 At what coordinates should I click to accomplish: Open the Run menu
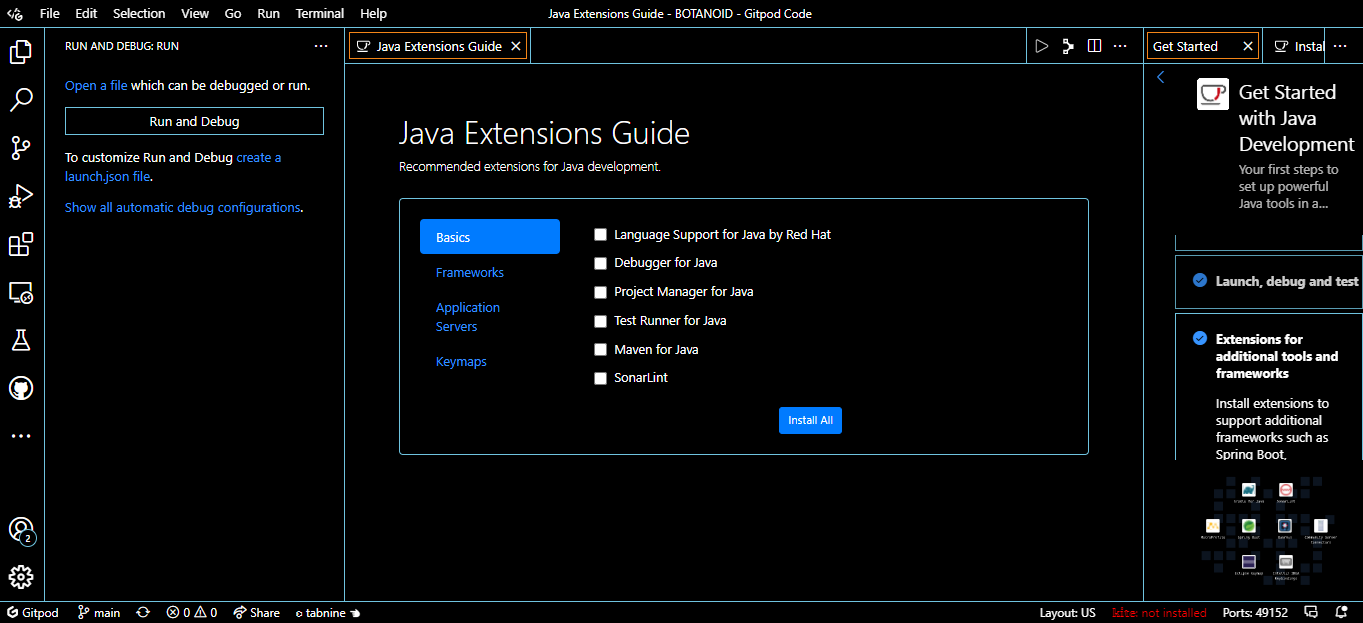[x=268, y=14]
